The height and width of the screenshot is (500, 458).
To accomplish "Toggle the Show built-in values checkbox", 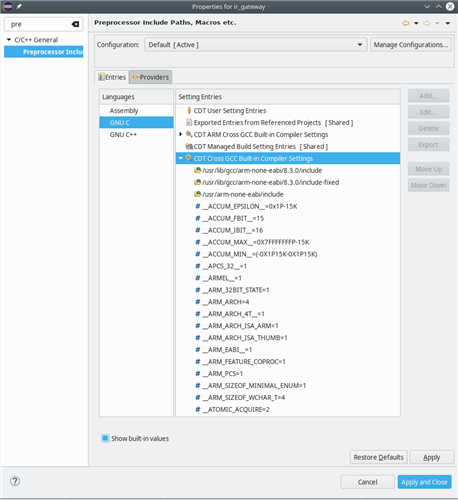I will pos(105,438).
